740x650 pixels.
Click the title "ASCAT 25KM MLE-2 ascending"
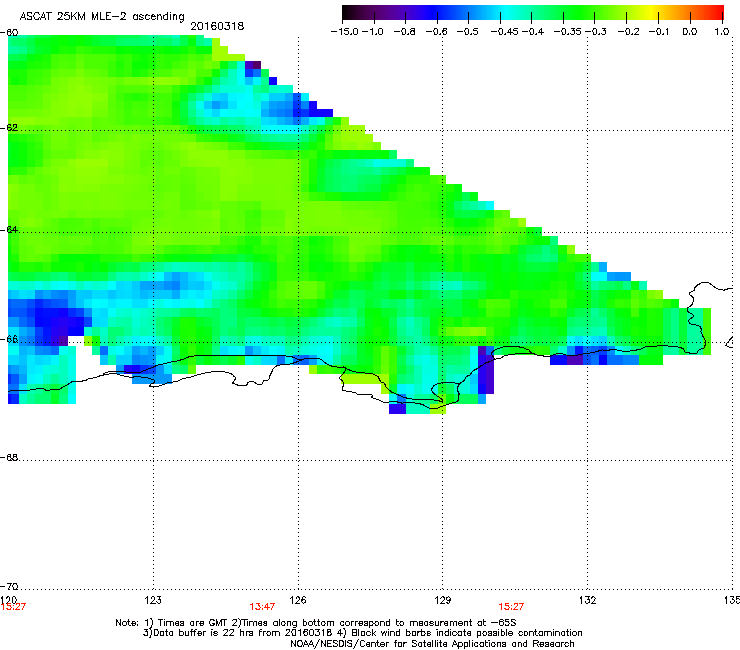click(102, 16)
